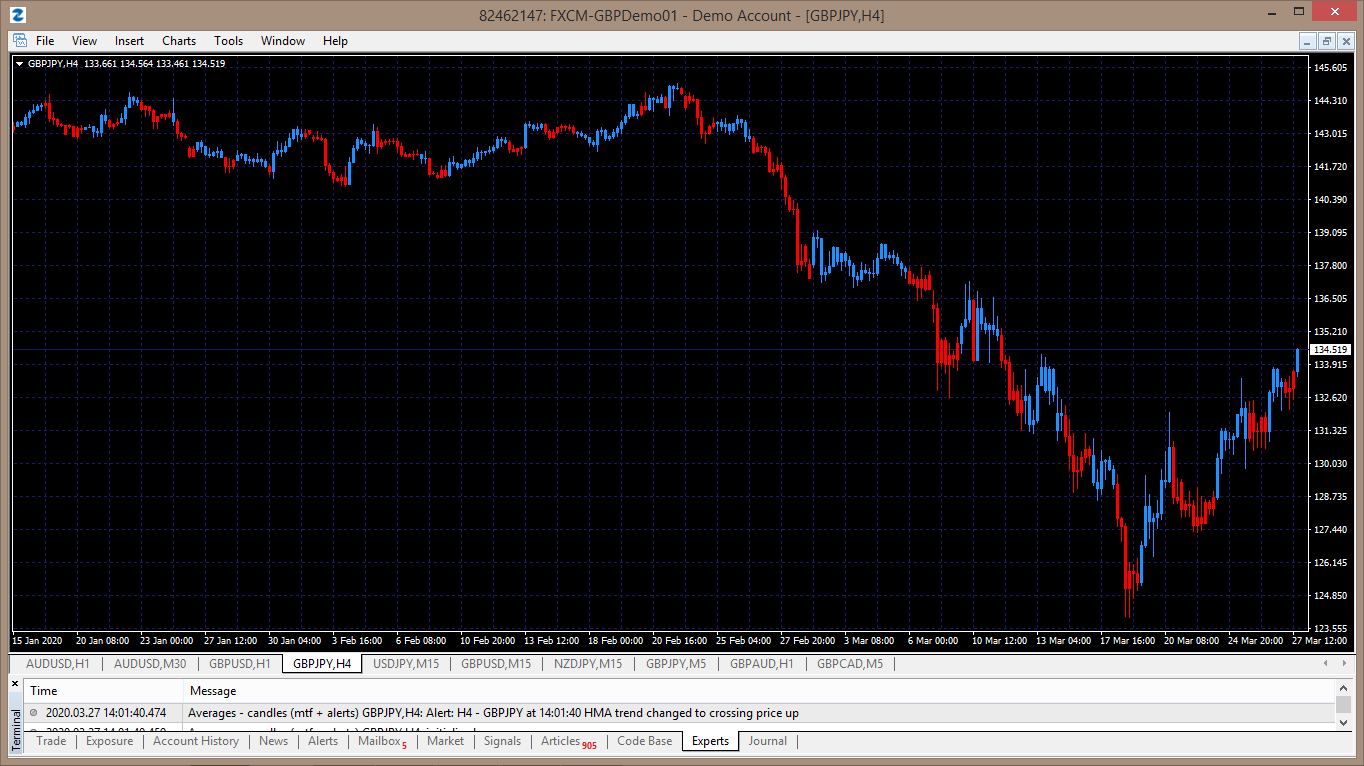
Task: Open the Journal tab in Terminal
Action: (x=768, y=741)
